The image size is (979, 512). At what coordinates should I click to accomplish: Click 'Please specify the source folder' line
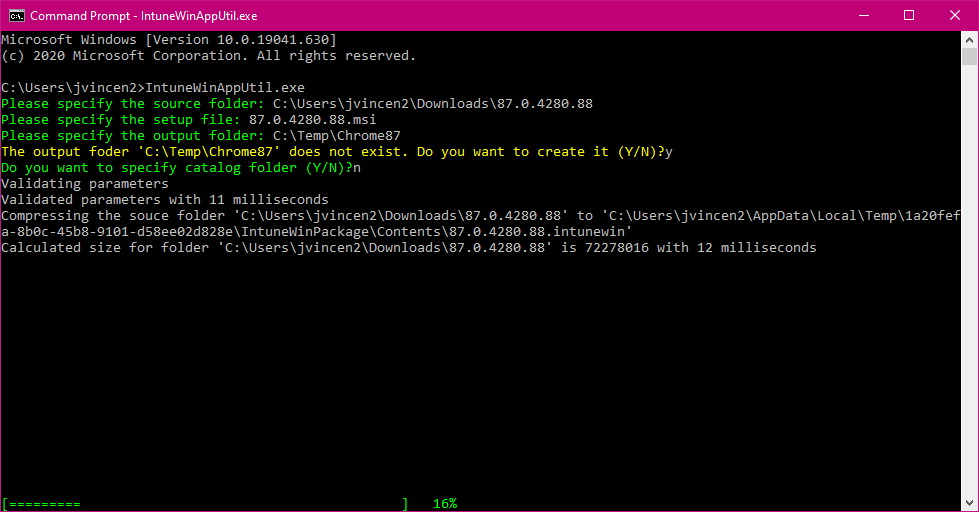(x=297, y=104)
